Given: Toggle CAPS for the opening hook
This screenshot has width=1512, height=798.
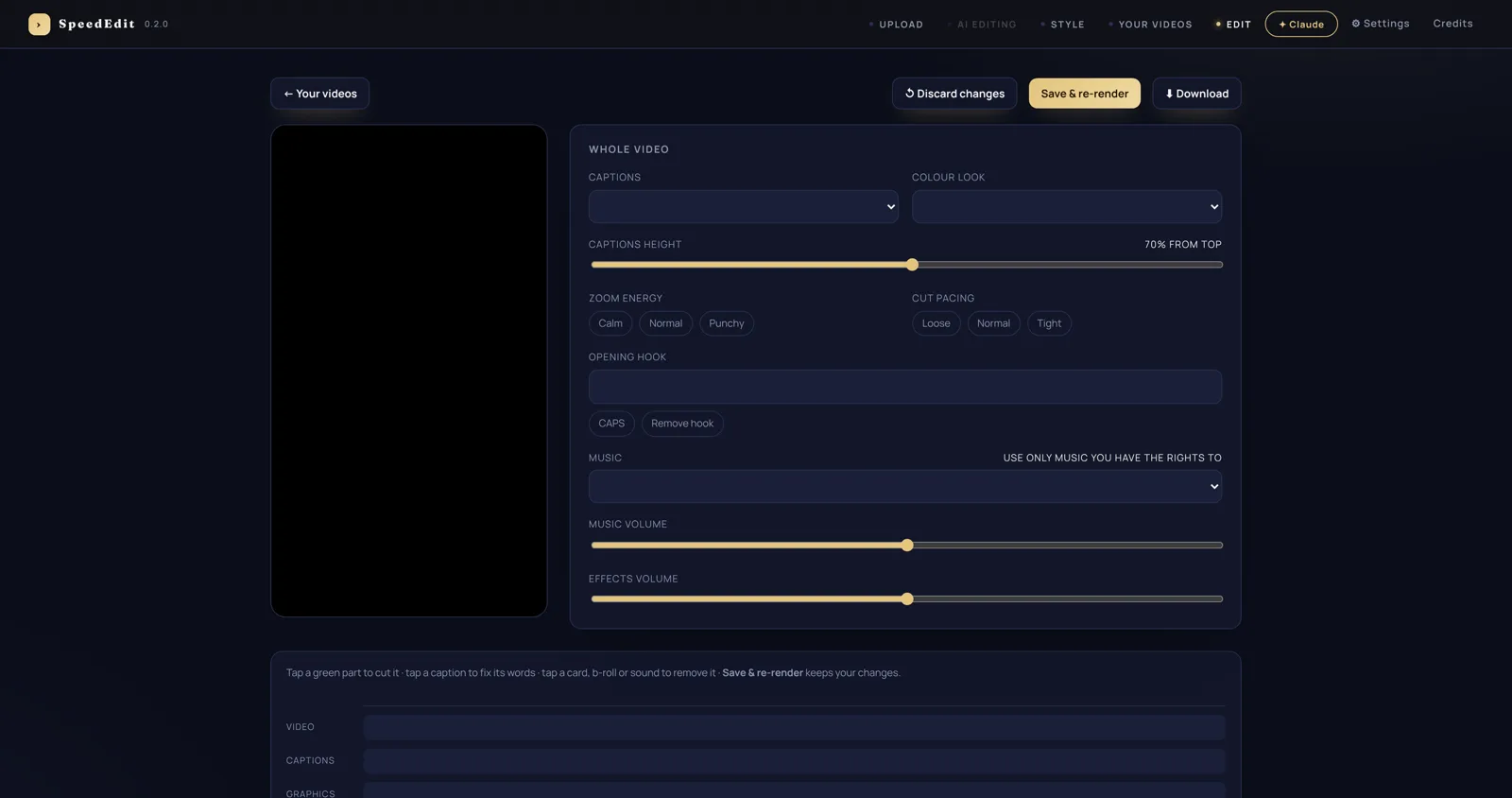Looking at the screenshot, I should pos(611,424).
